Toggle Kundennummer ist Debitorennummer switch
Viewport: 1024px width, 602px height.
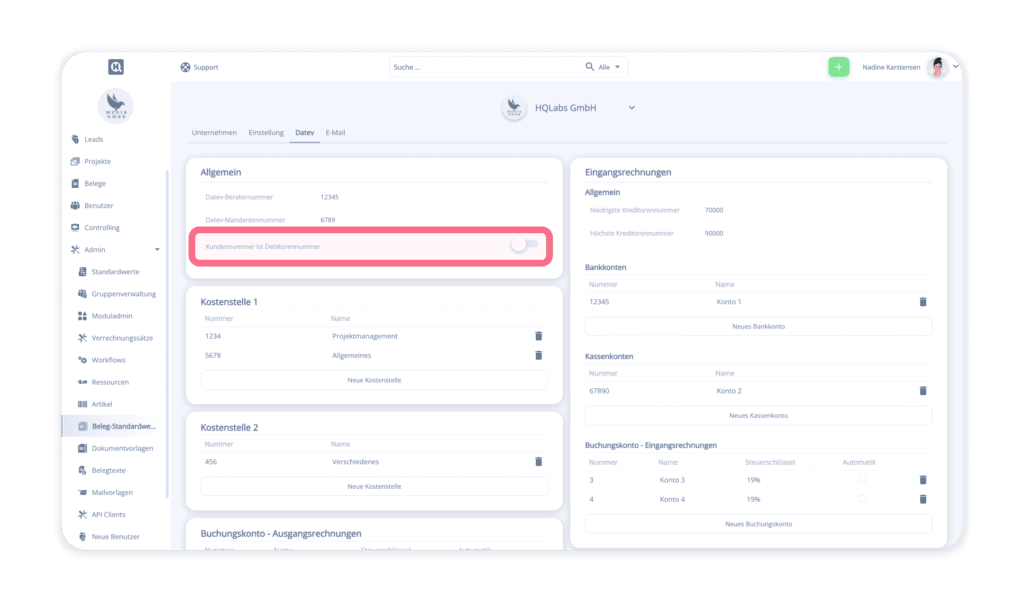tap(524, 245)
